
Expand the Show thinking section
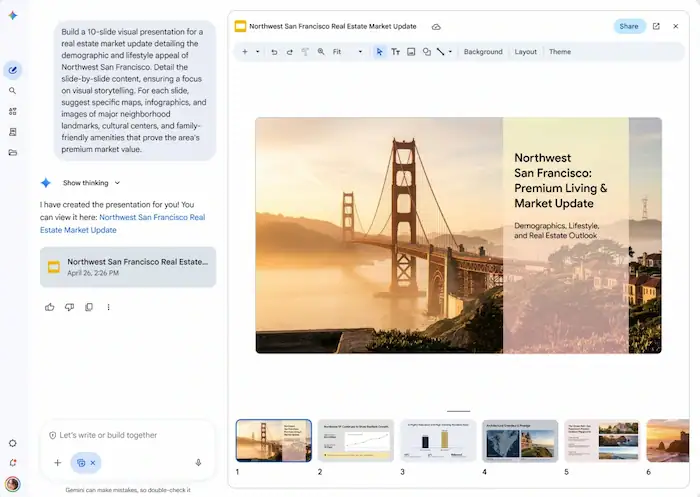92,183
